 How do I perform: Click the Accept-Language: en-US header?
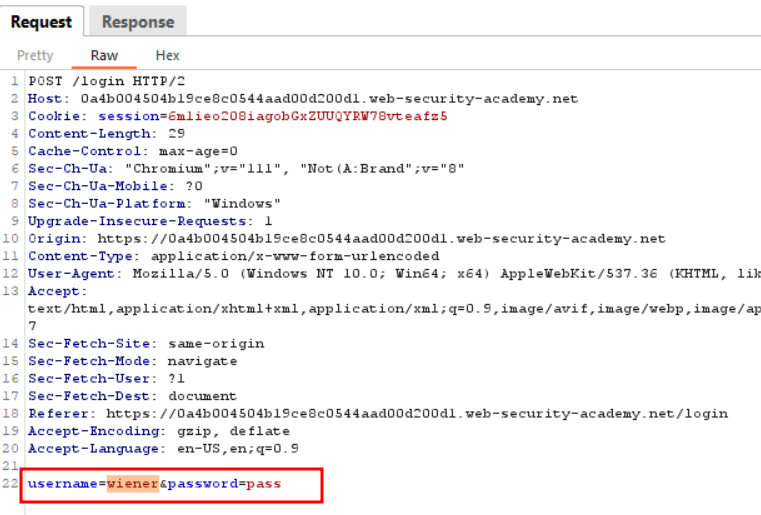[163, 448]
